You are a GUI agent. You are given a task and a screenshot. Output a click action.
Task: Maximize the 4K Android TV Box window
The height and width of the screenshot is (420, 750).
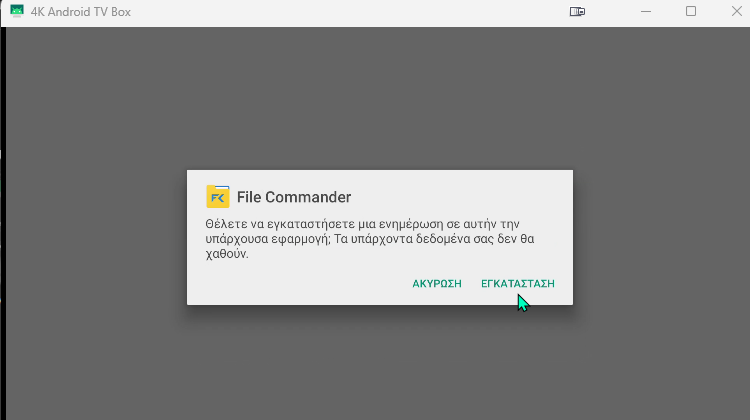coord(691,11)
